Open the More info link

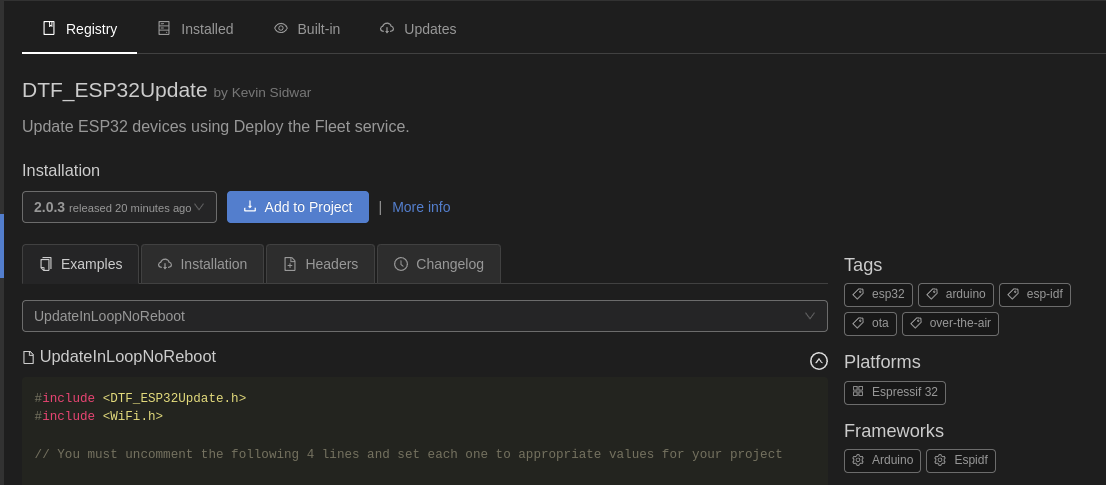coord(421,207)
